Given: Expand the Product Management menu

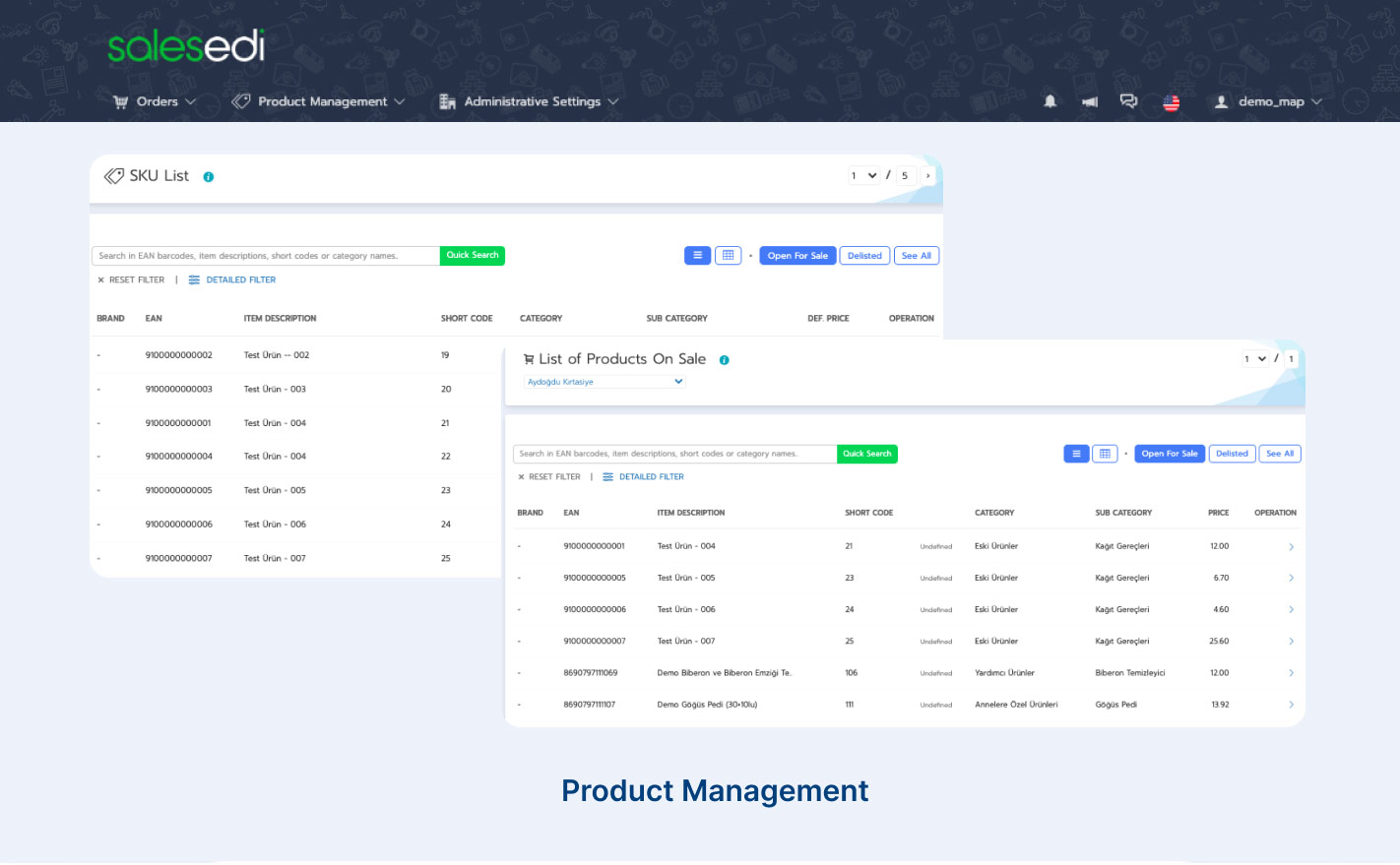Looking at the screenshot, I should (x=318, y=101).
